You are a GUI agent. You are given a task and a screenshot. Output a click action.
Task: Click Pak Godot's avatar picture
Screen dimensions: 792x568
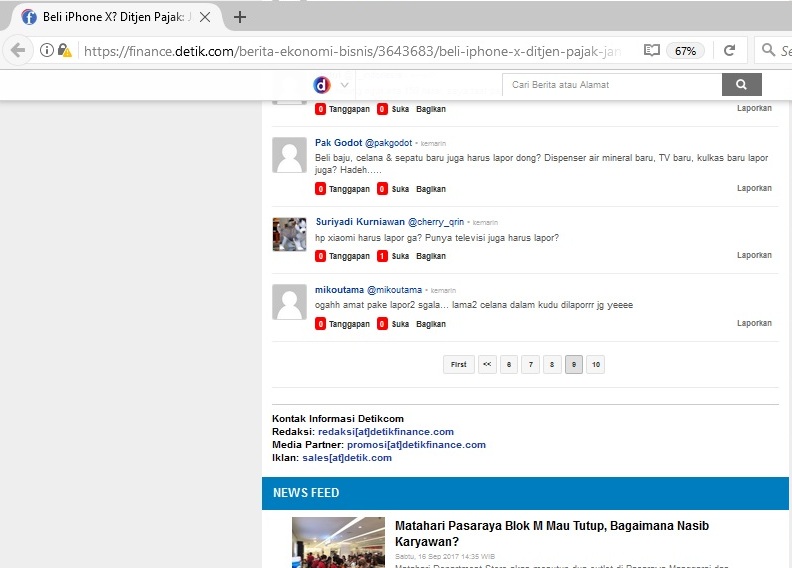(289, 155)
